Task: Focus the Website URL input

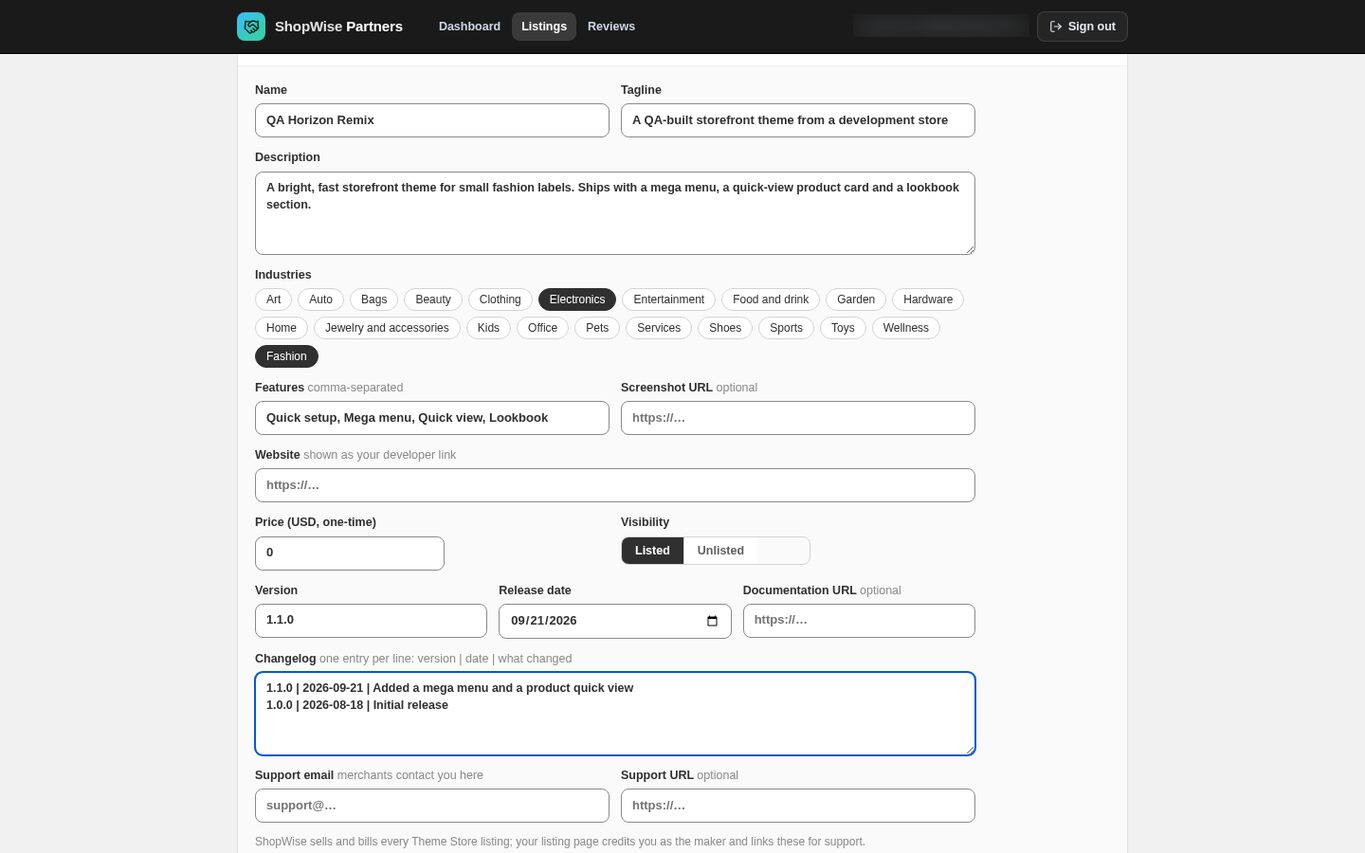Action: coord(615,485)
